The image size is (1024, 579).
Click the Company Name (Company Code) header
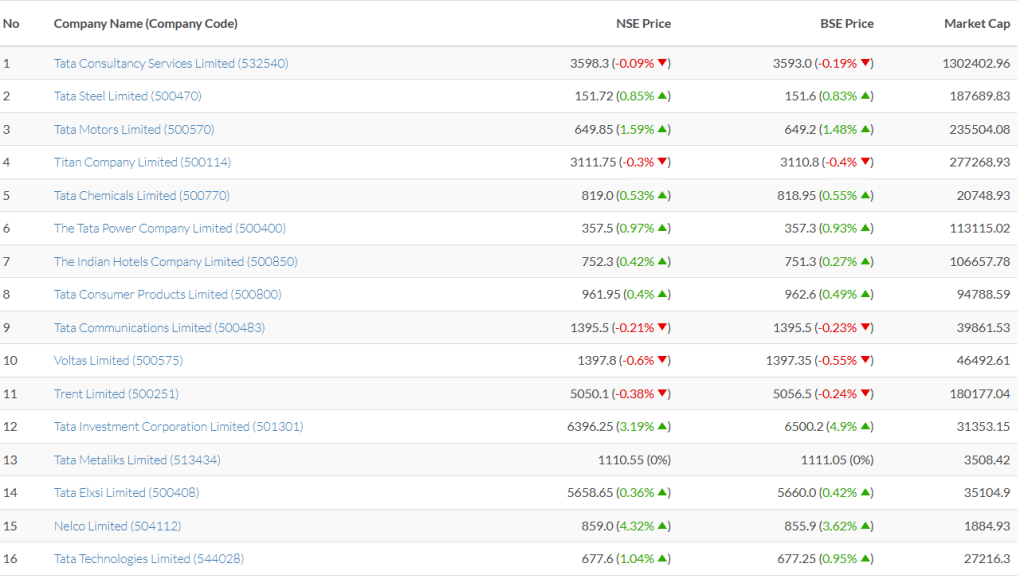146,23
